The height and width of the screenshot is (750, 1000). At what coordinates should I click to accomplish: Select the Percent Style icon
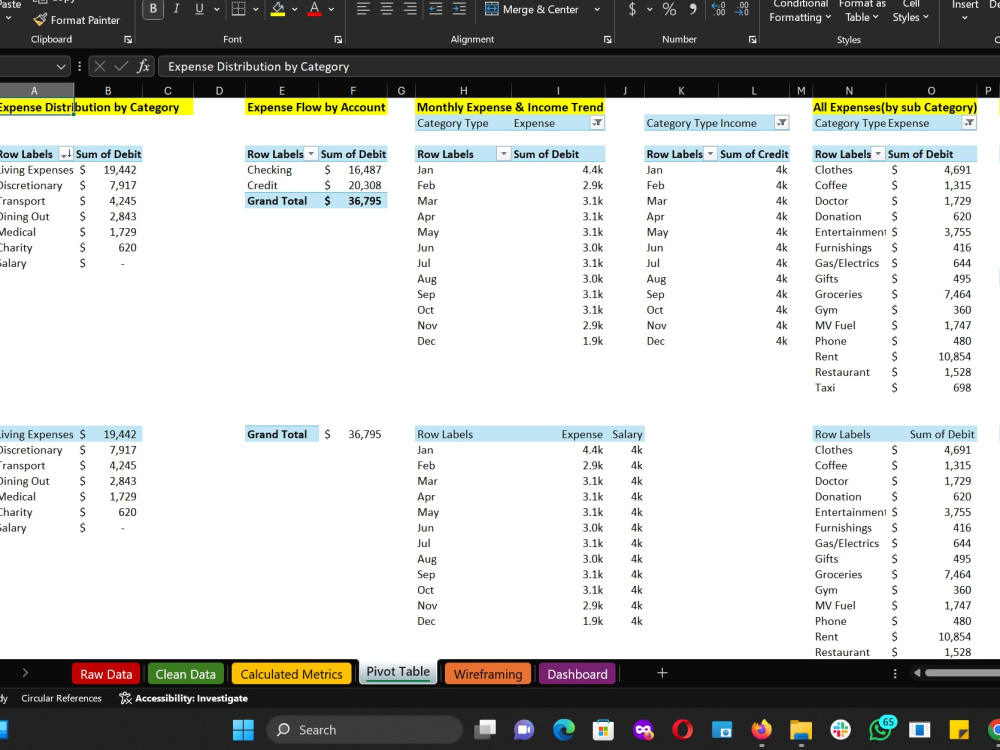[668, 9]
